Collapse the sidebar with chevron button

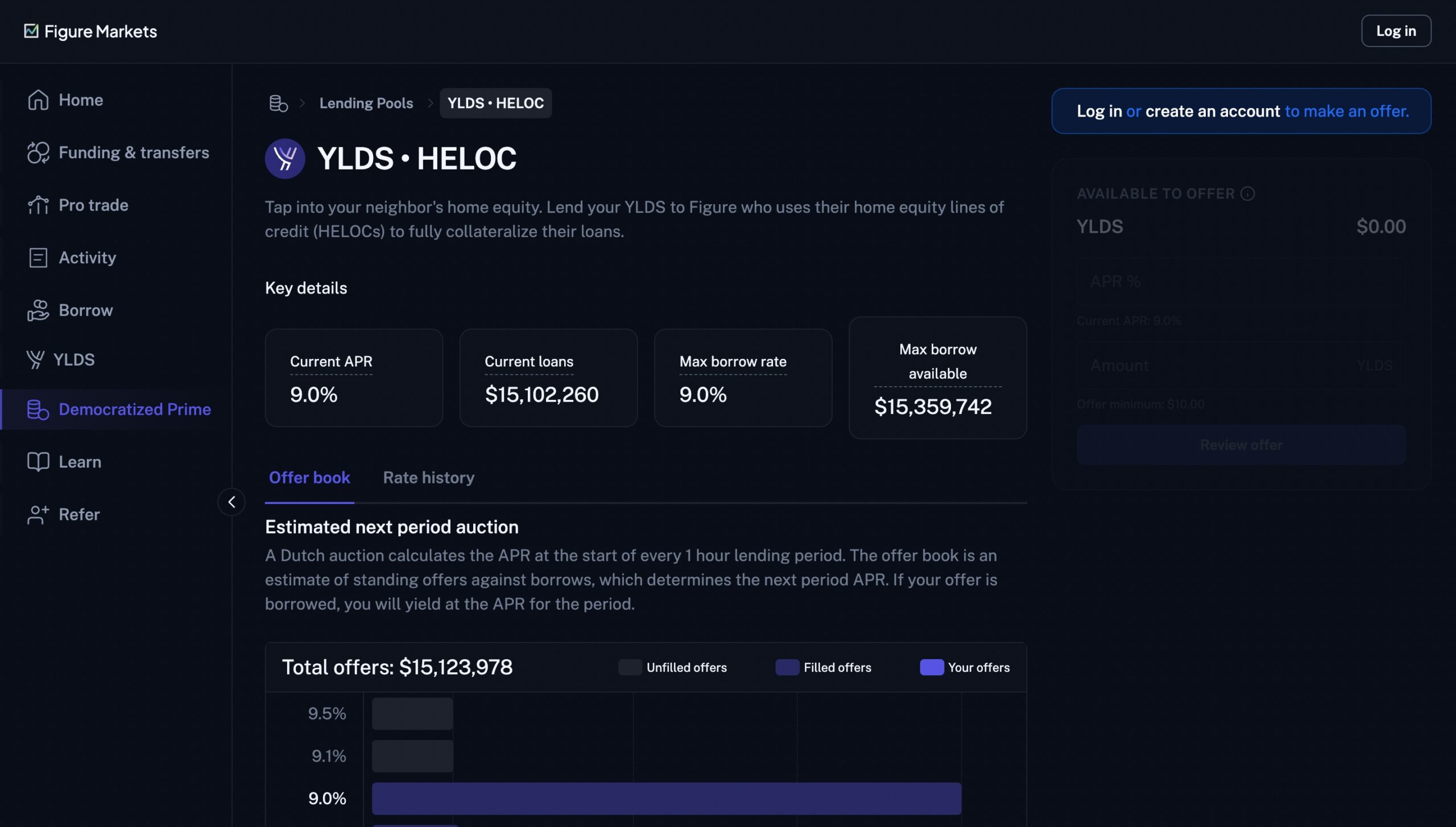coord(231,502)
